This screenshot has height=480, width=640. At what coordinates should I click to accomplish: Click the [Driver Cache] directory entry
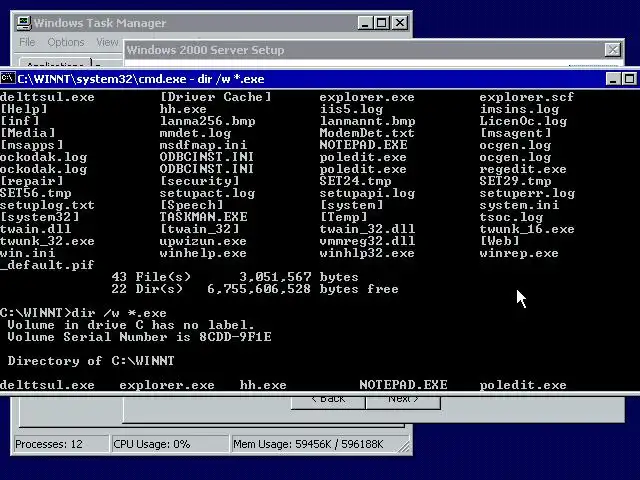pos(216,97)
